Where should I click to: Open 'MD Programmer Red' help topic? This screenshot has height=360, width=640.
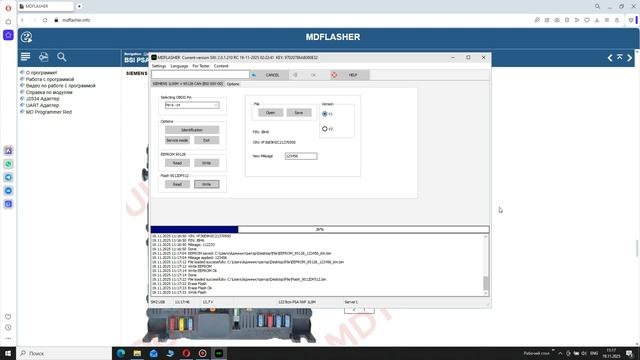tap(49, 112)
